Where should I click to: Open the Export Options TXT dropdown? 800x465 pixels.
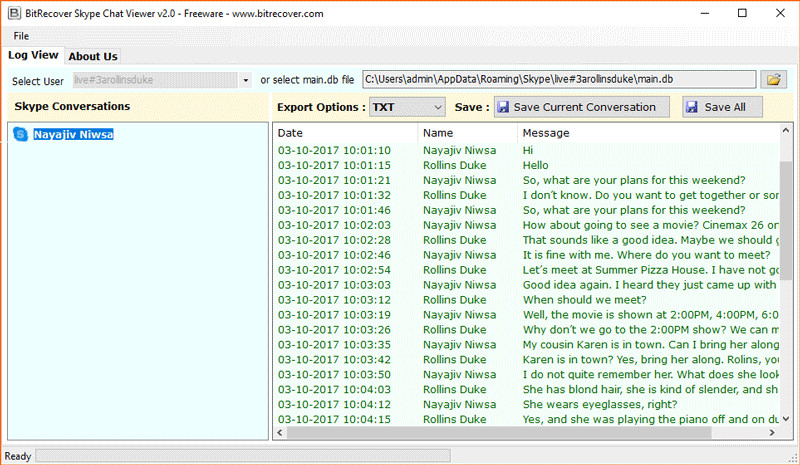(407, 107)
